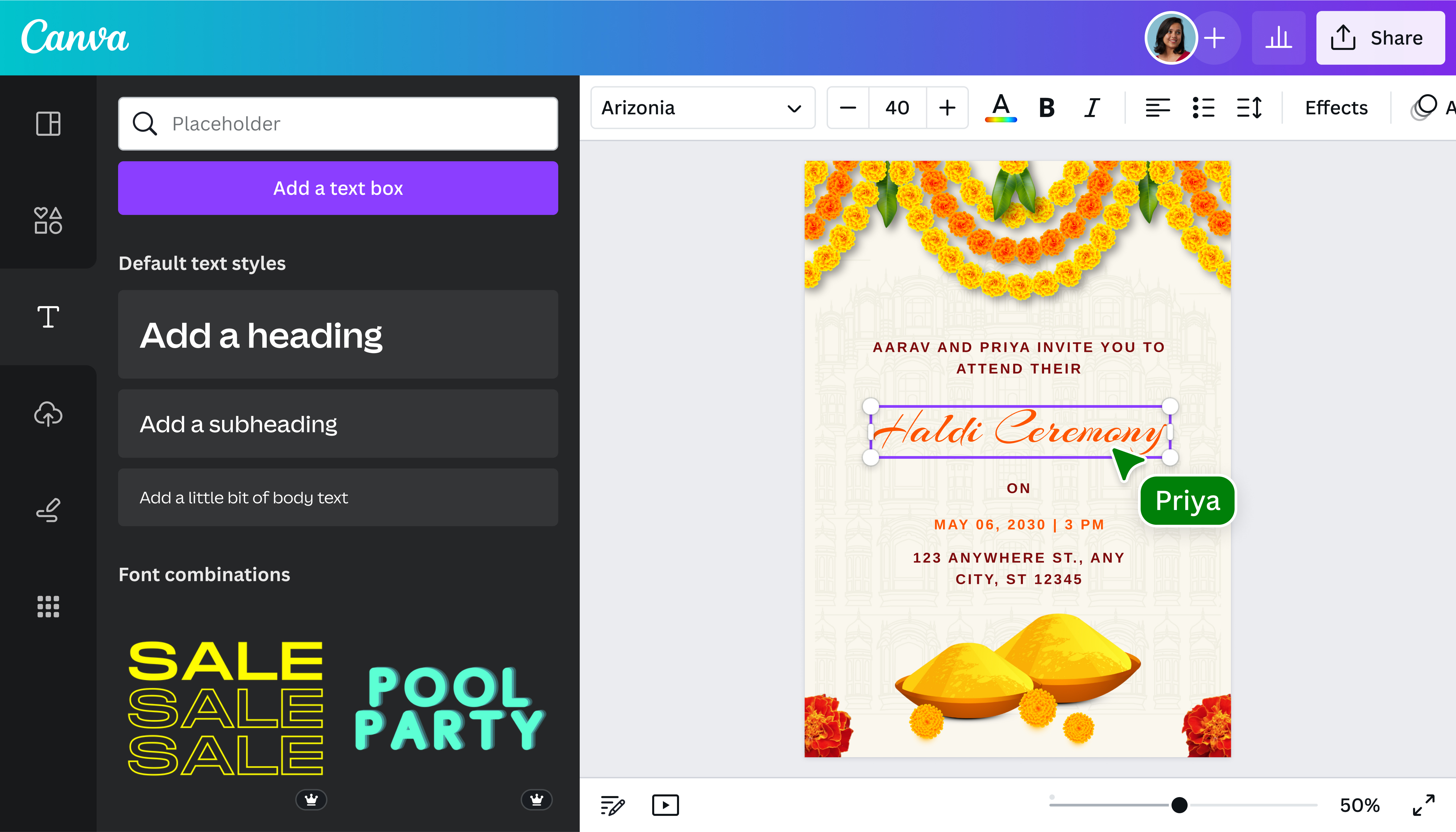
Task: Click the SALE template crown badge
Action: click(x=311, y=799)
